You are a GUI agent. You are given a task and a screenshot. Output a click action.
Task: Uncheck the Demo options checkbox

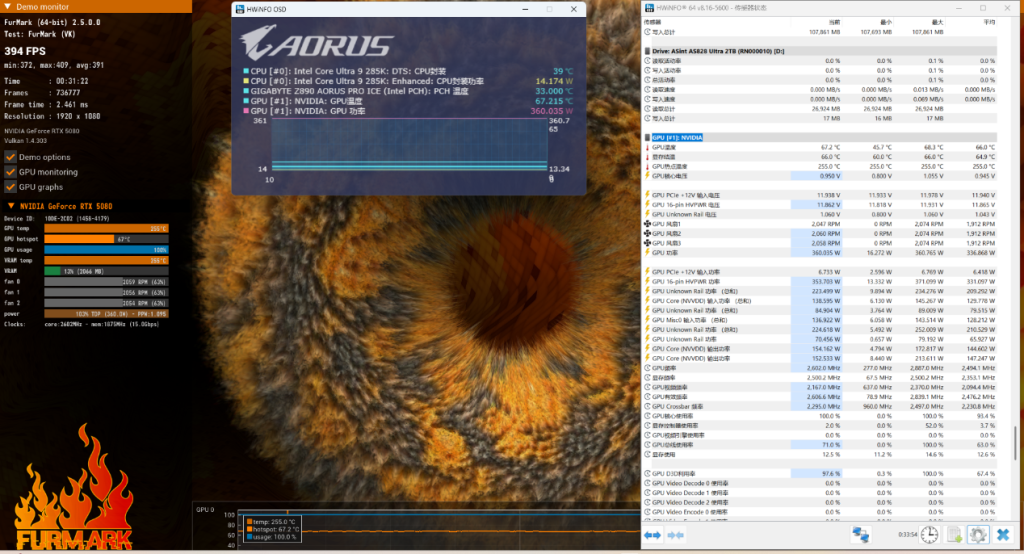pyautogui.click(x=11, y=157)
